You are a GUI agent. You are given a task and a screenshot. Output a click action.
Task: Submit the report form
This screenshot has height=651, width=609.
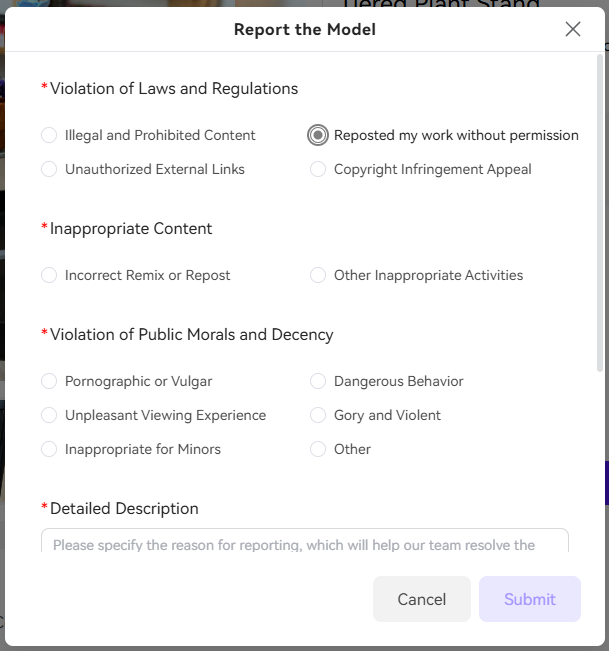tap(530, 599)
